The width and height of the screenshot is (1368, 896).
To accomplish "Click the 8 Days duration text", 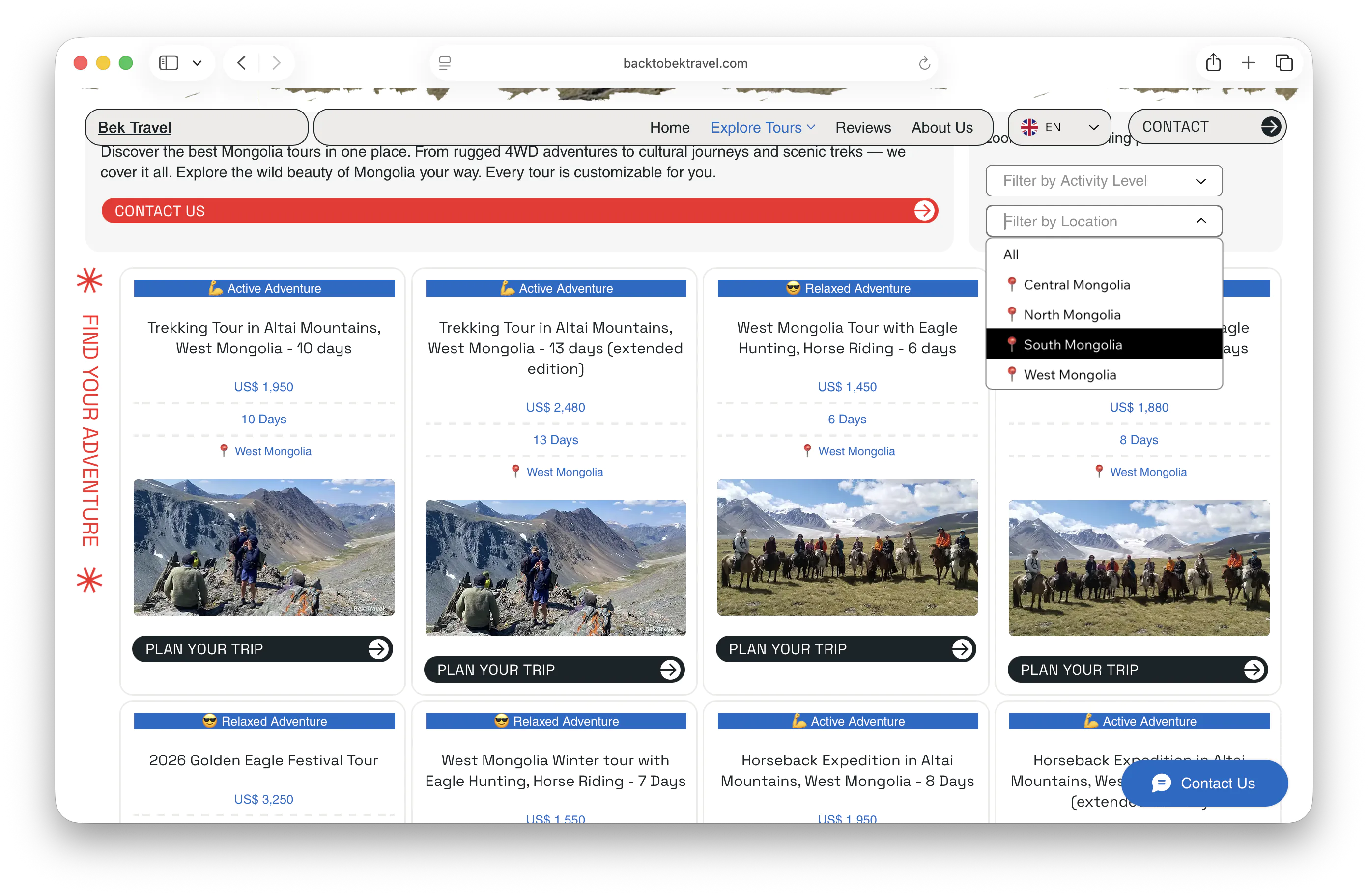I will click(x=1139, y=440).
